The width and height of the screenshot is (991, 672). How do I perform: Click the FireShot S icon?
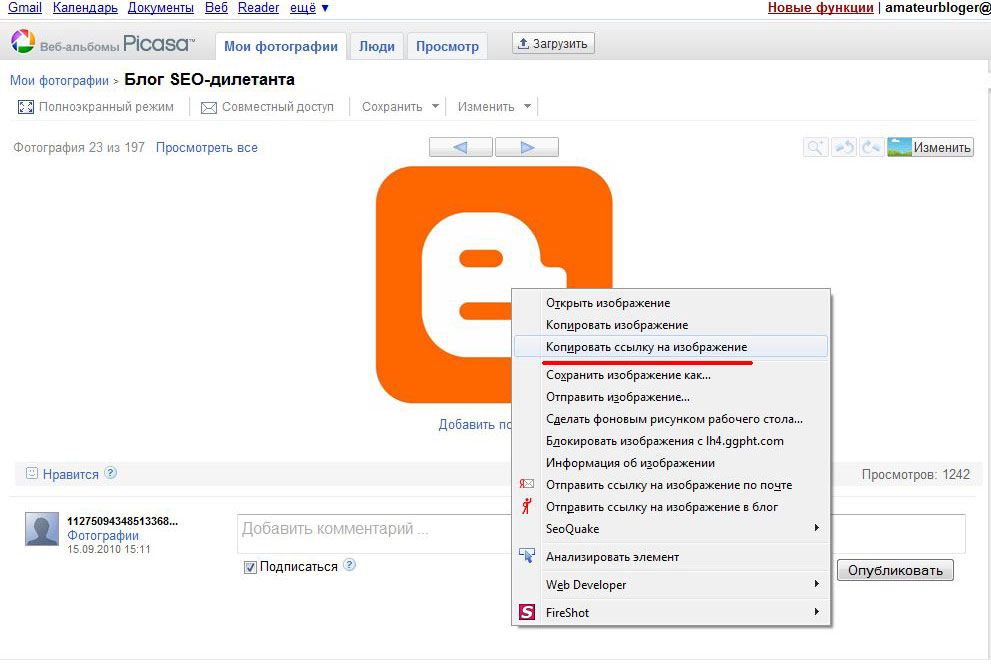click(x=526, y=612)
